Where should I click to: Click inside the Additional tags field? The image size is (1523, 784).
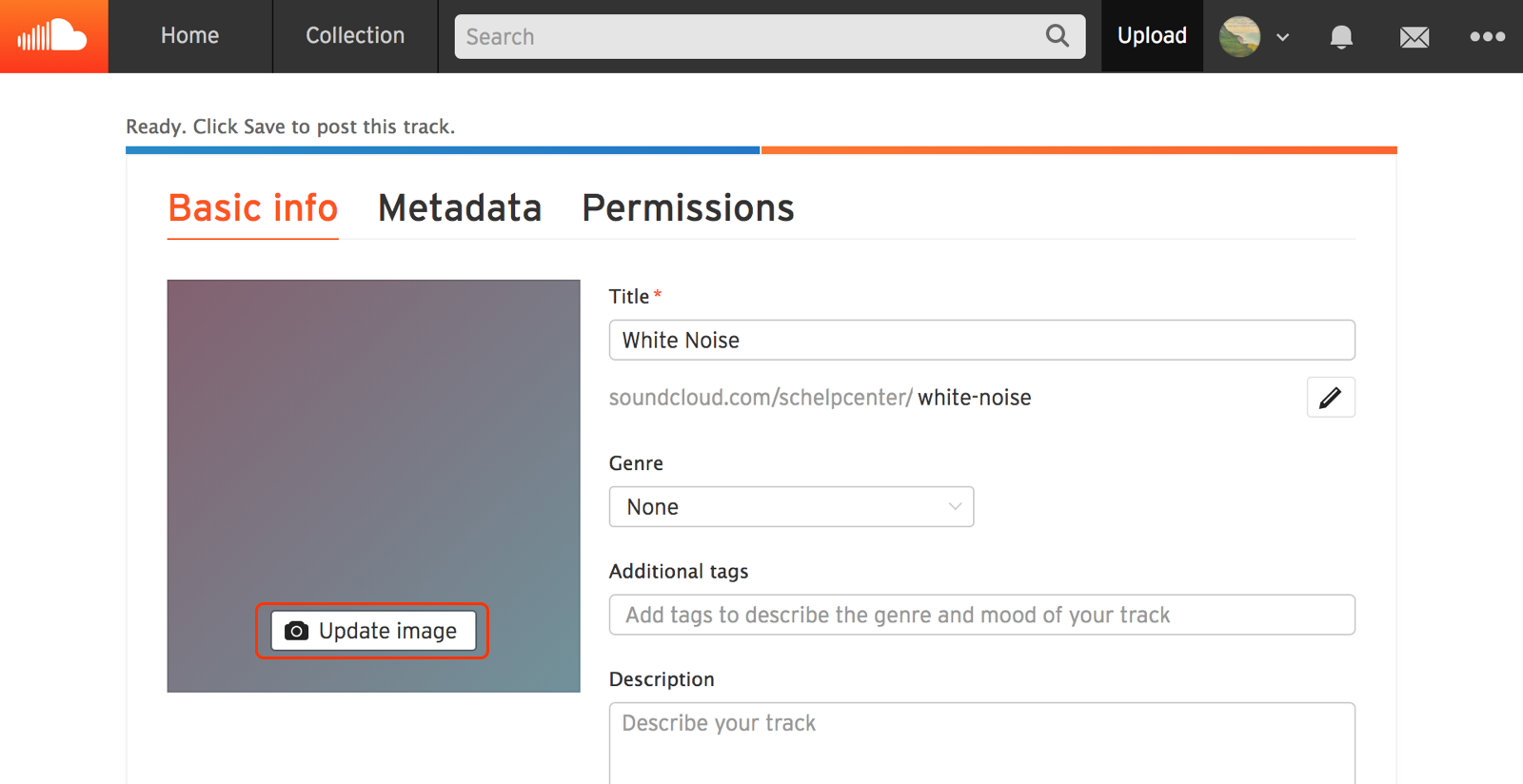pyautogui.click(x=981, y=615)
